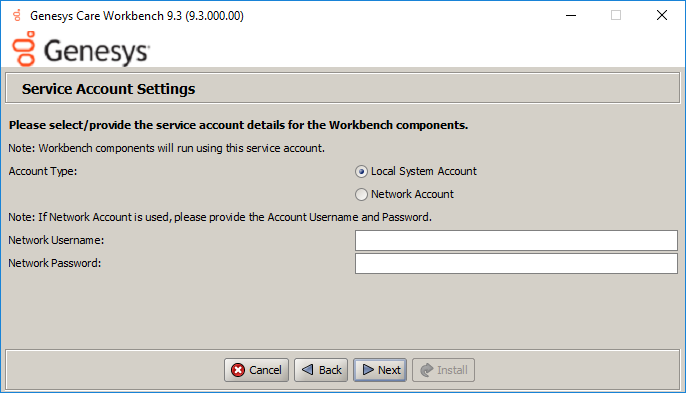Click the greyed-out Install button
The height and width of the screenshot is (393, 686).
(444, 370)
